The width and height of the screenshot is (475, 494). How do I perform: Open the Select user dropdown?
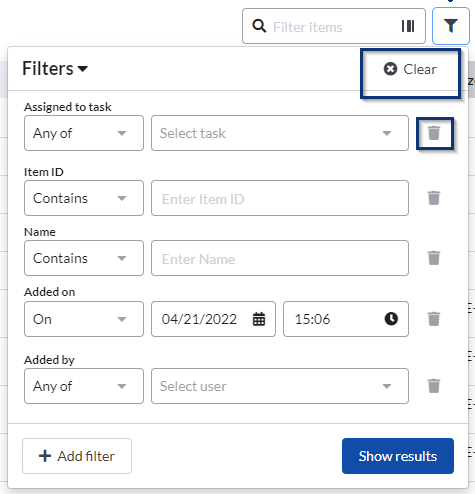[x=280, y=386]
